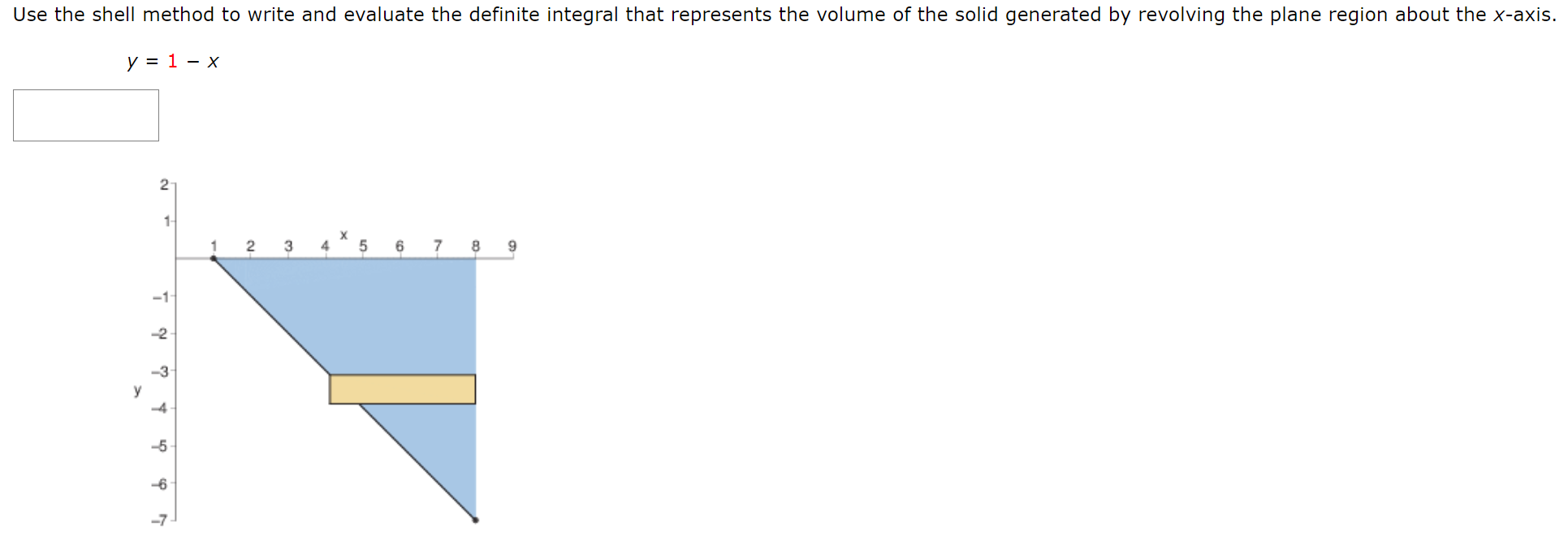
Task: Click the −4 label on the y-axis
Action: point(158,406)
